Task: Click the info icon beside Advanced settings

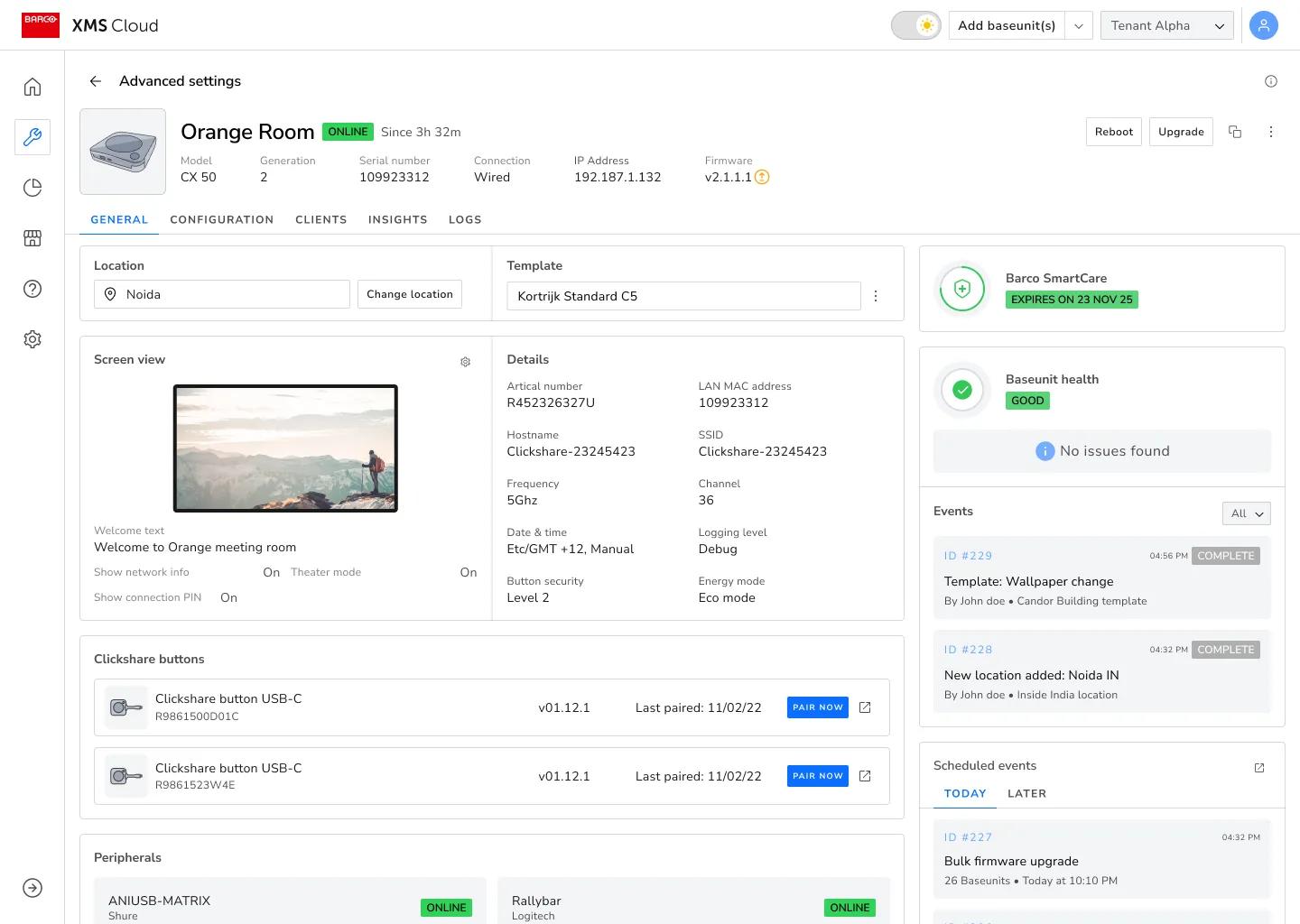Action: pos(1271,81)
